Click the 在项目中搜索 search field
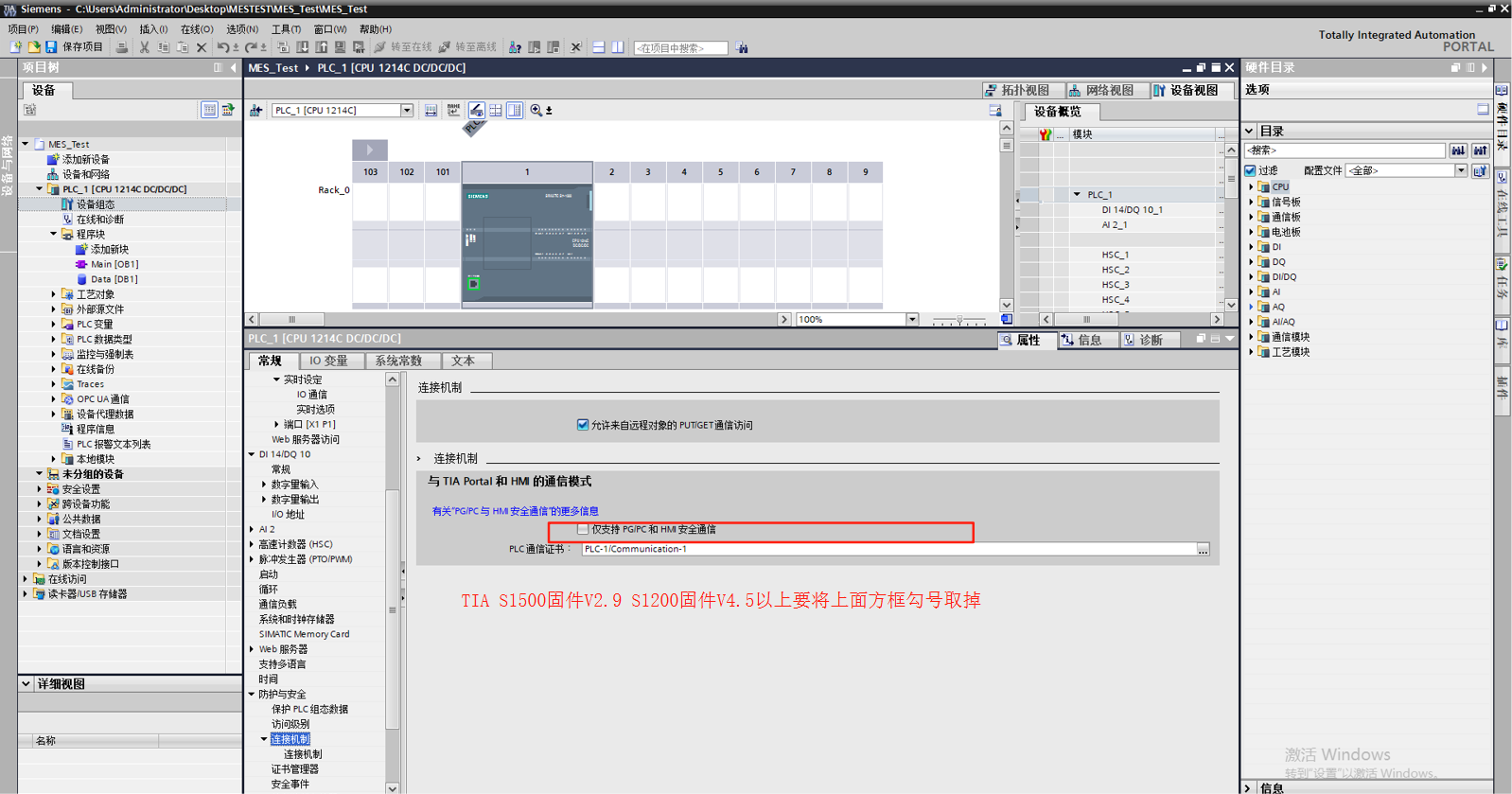This screenshot has height=794, width=1512. [x=680, y=48]
